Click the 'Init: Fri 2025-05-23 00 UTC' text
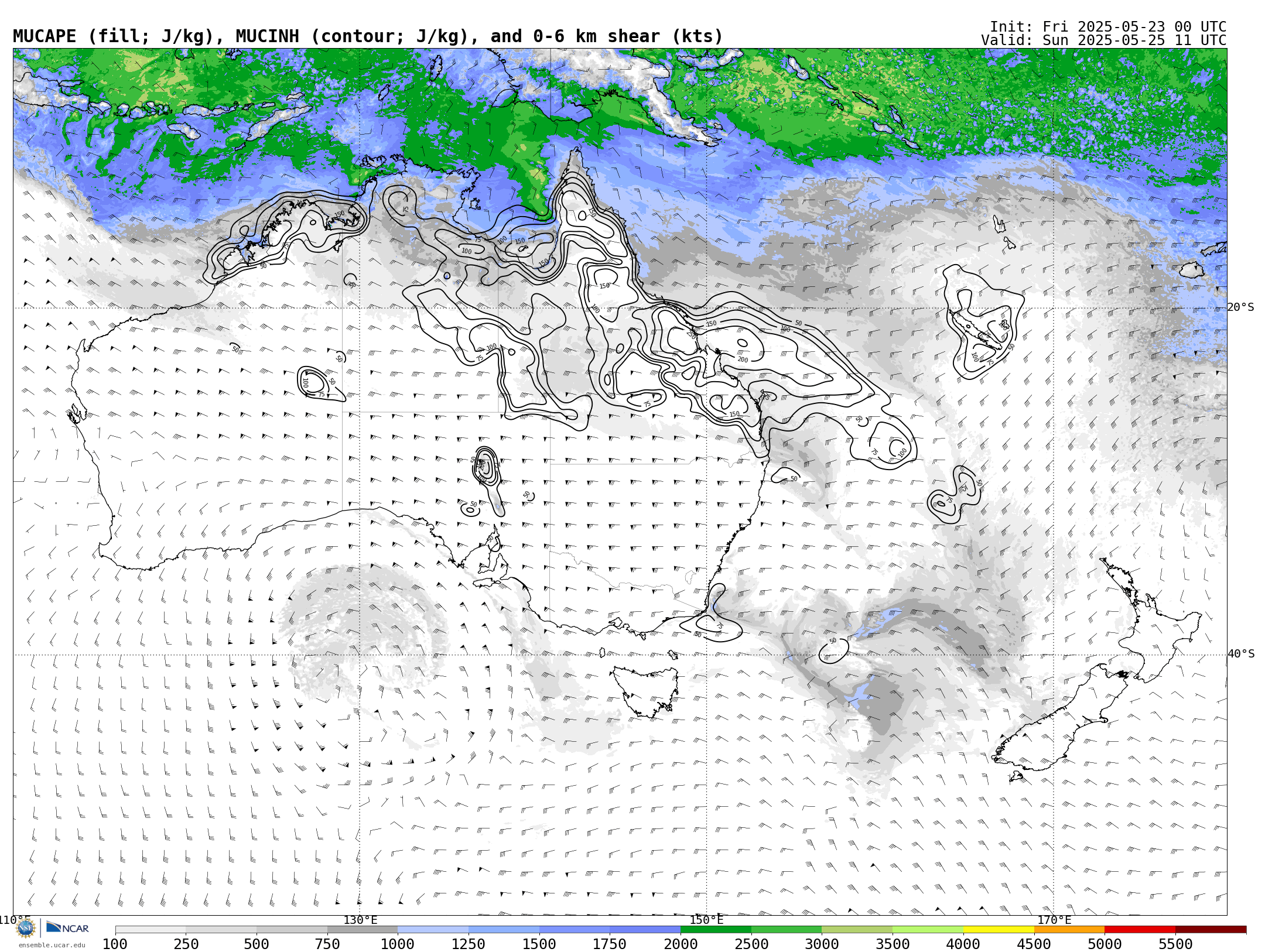 1107,27
